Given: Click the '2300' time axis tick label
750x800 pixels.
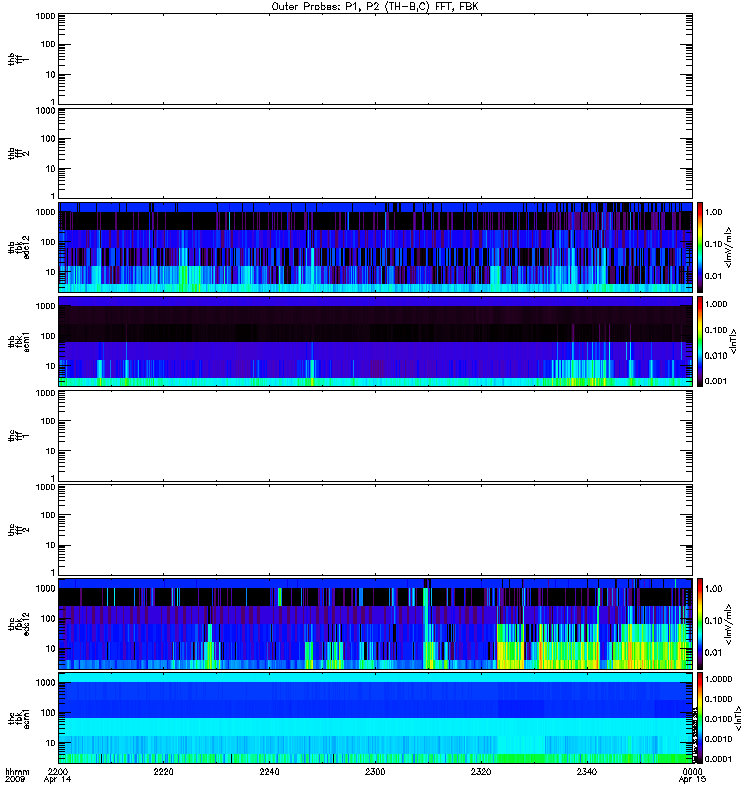Looking at the screenshot, I should (x=375, y=771).
